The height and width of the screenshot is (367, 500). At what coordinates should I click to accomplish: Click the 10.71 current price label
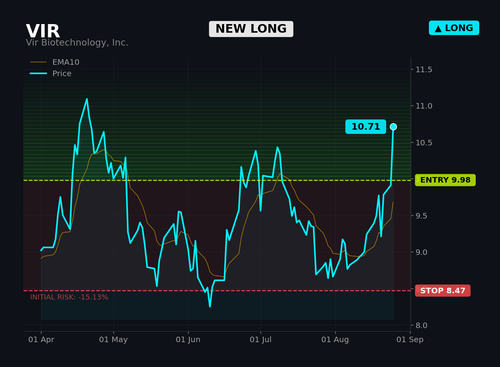366,127
